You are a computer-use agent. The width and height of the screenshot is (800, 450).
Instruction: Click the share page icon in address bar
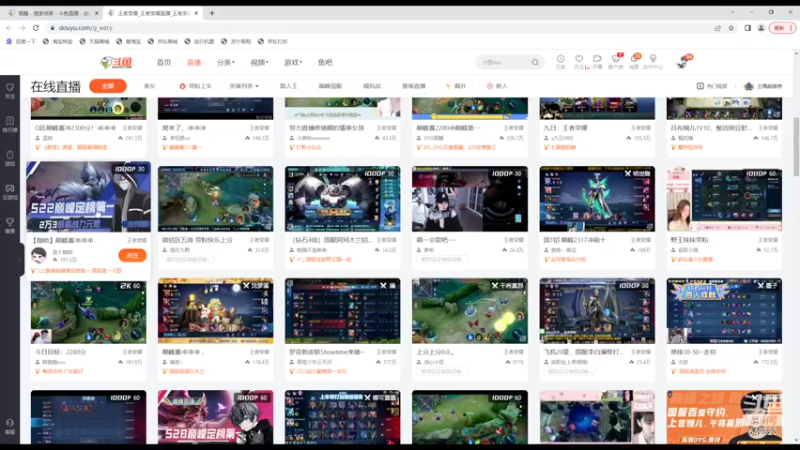coord(718,28)
